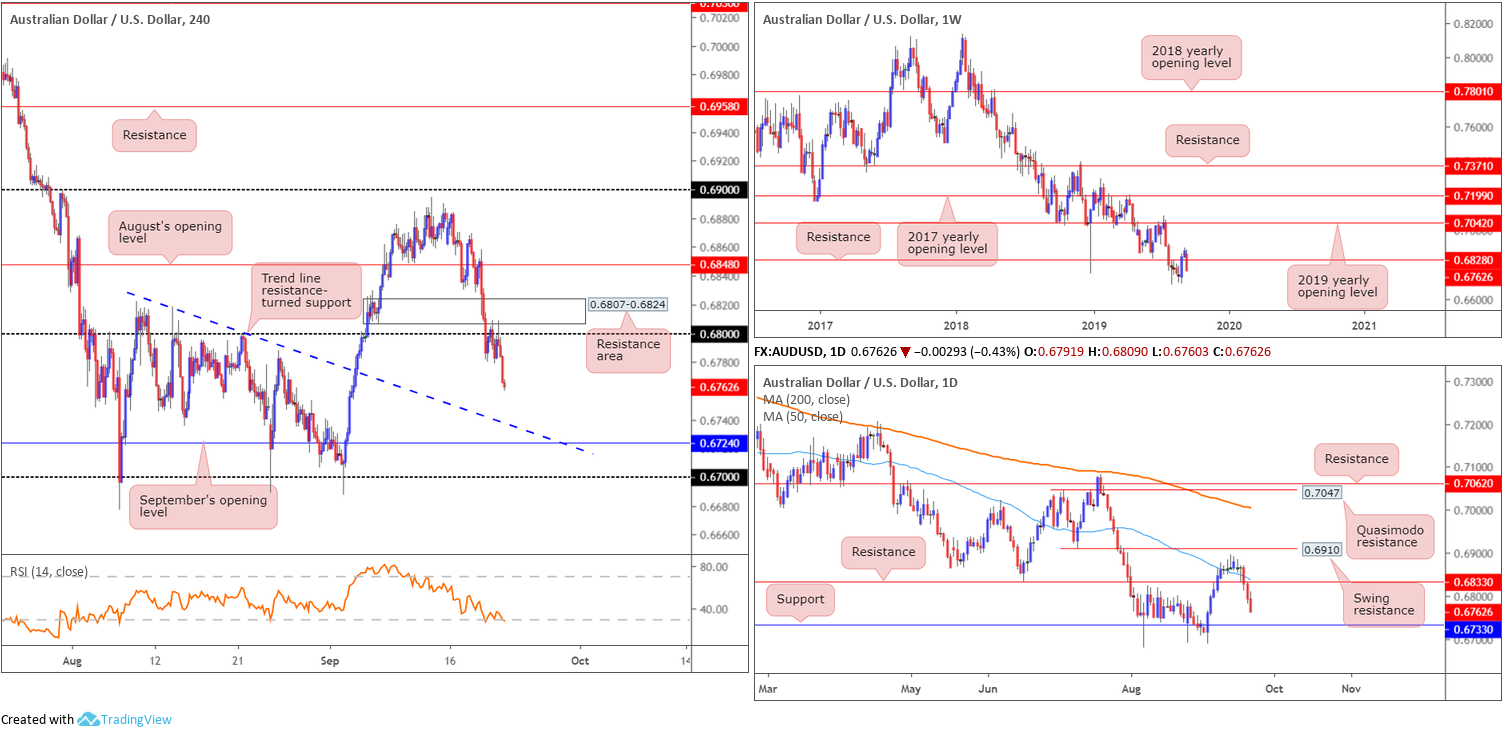Click the '2018 yearly opening level' callout
The height and width of the screenshot is (730, 1503).
coord(1191,58)
